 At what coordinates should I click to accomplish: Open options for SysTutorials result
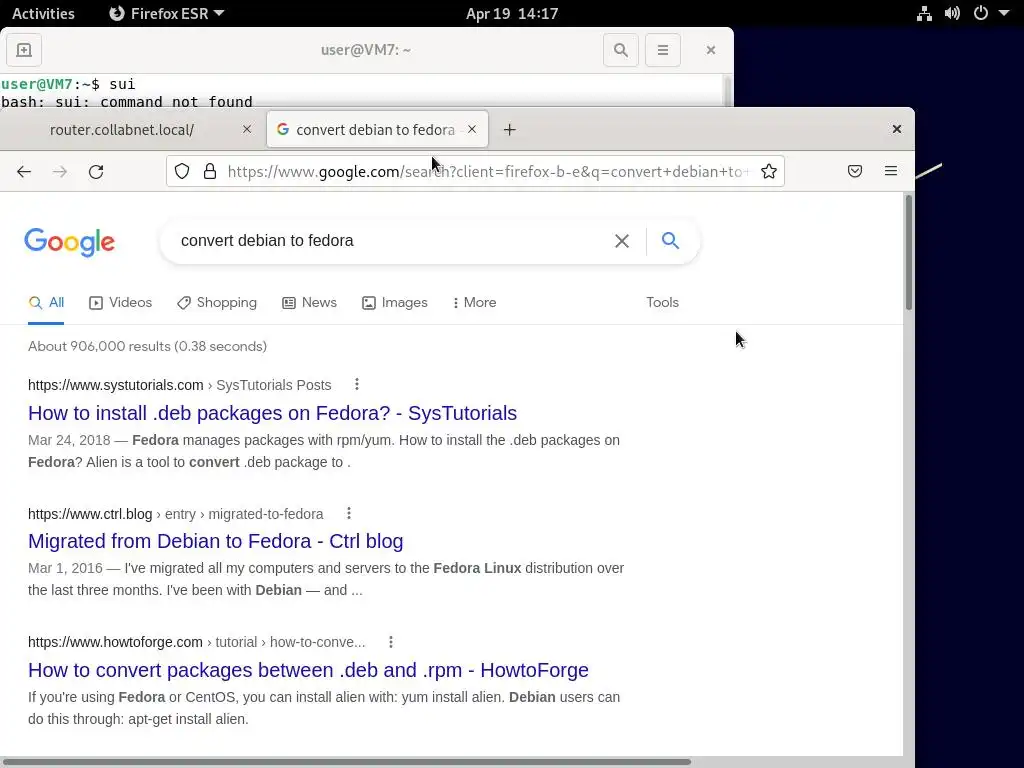click(357, 385)
